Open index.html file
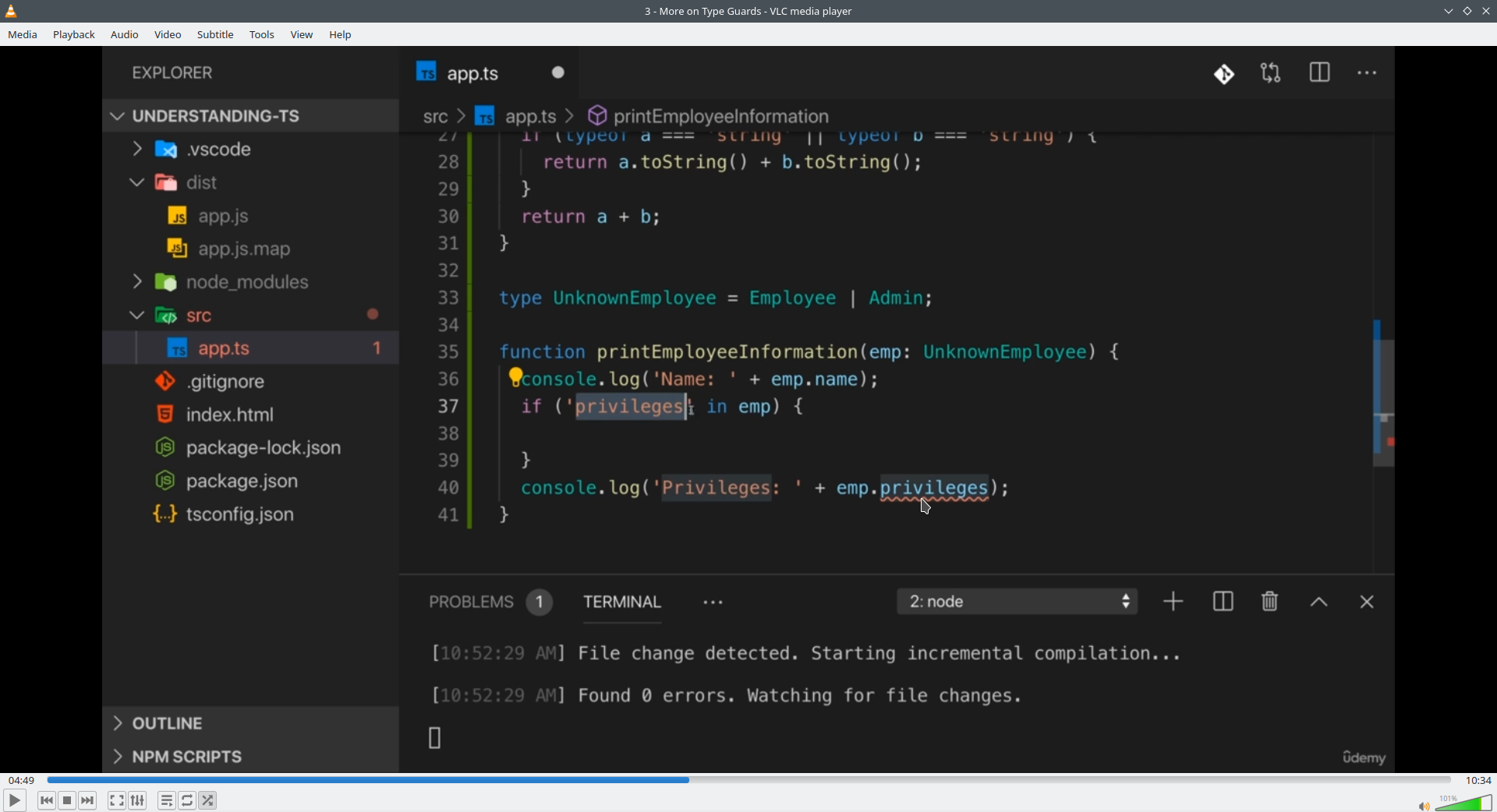The image size is (1497, 812). click(250, 415)
